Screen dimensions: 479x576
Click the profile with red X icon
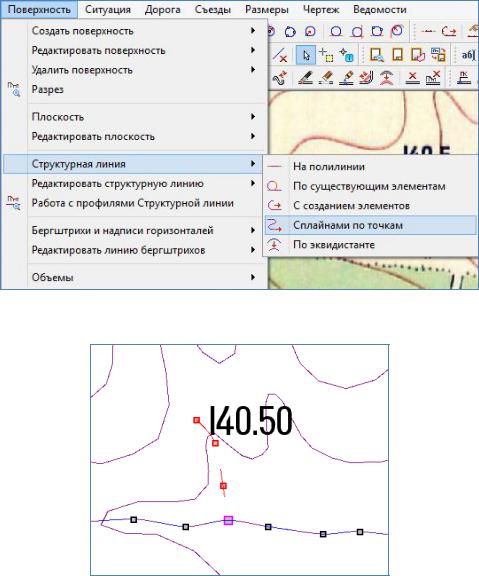tap(433, 78)
